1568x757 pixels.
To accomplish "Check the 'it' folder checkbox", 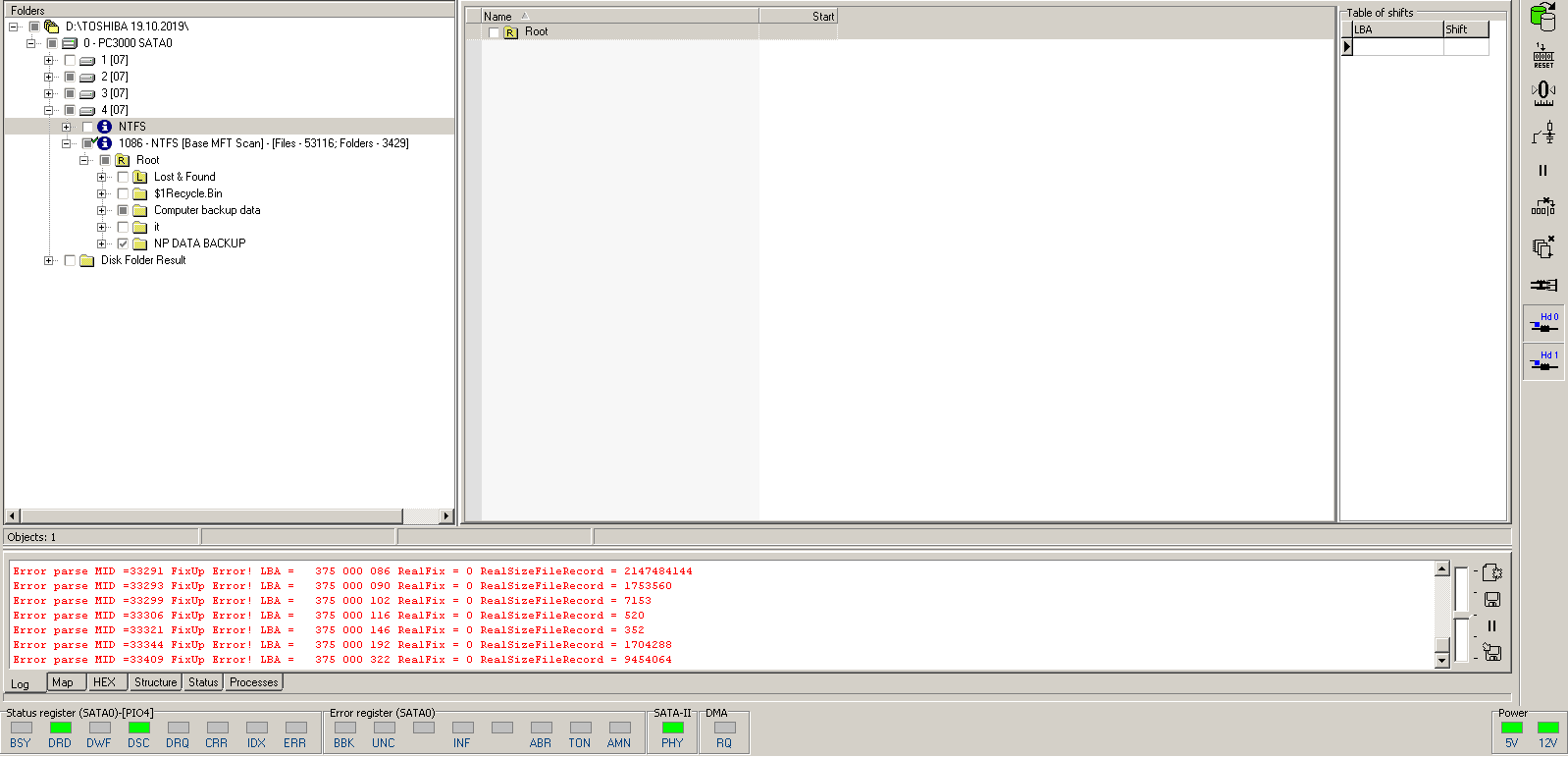I will [123, 227].
